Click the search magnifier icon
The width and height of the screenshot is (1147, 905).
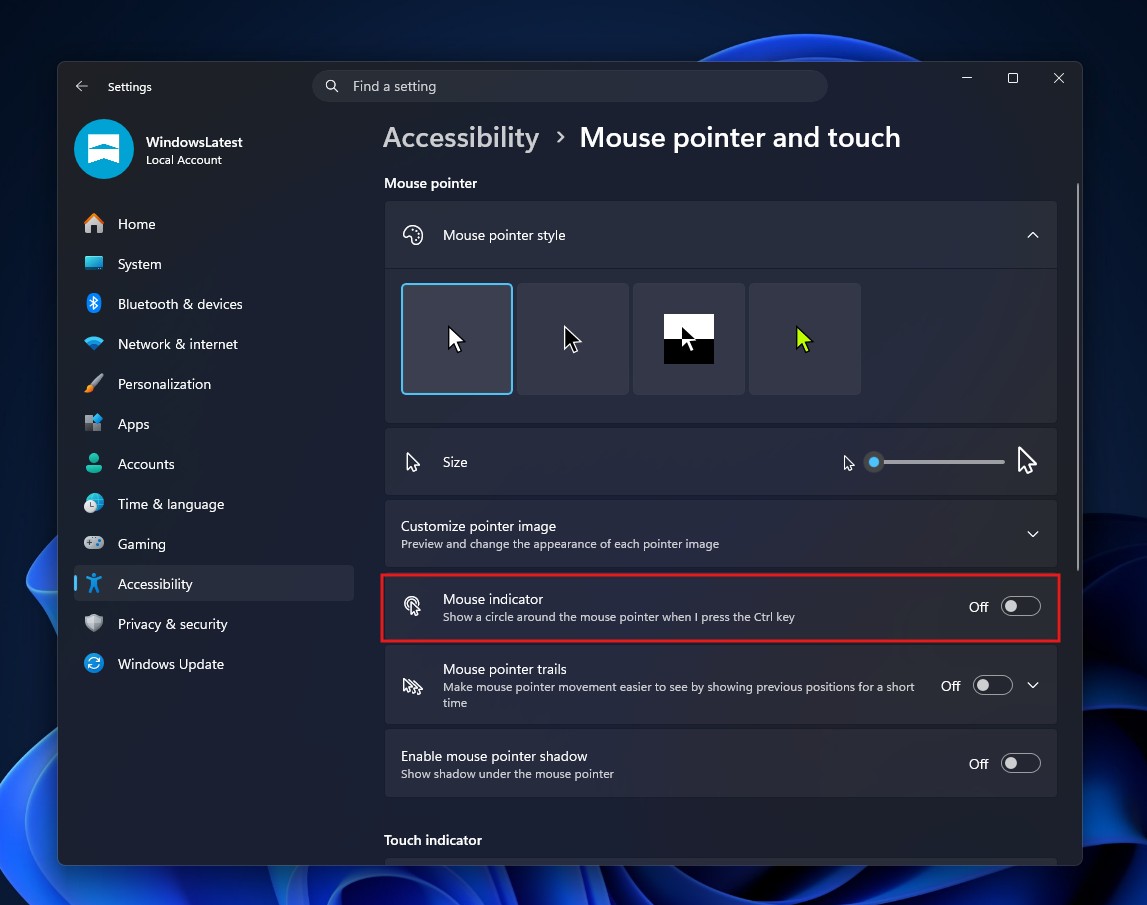[x=332, y=86]
